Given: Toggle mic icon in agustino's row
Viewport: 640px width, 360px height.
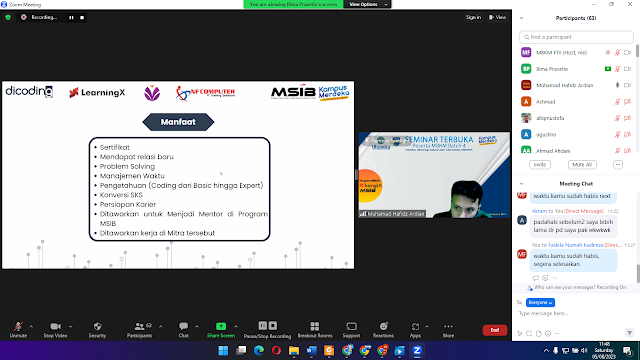Looking at the screenshot, I should point(618,134).
